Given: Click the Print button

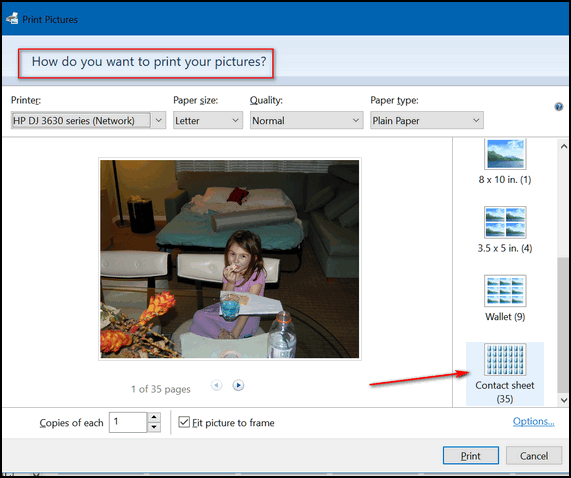Looking at the screenshot, I should [470, 455].
